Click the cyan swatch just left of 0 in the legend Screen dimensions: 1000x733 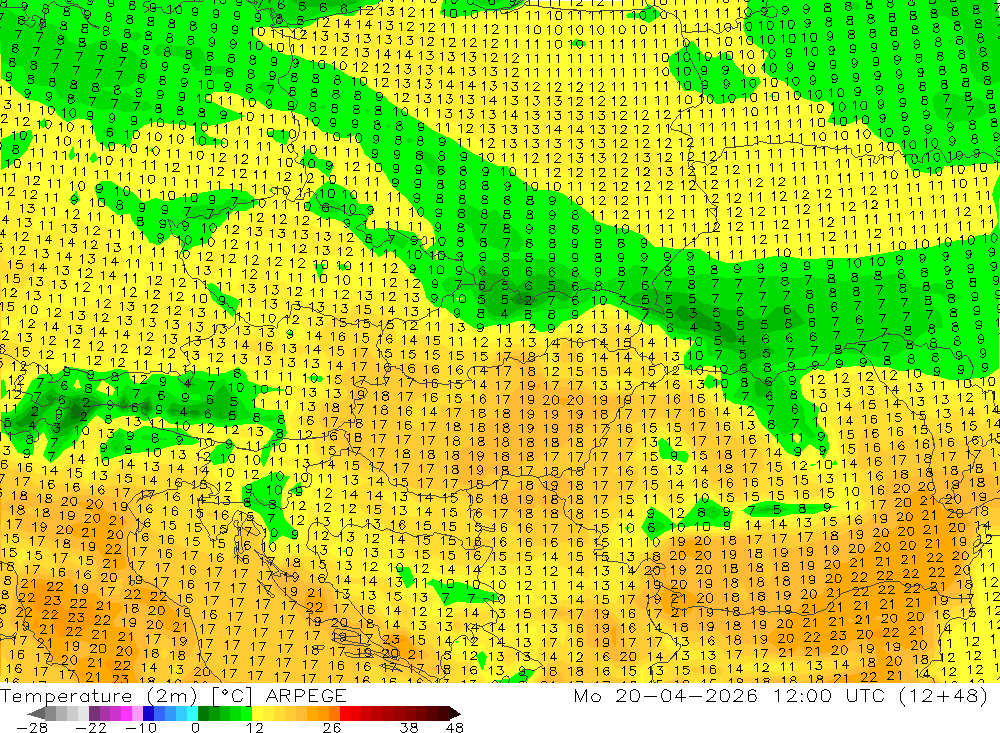pyautogui.click(x=192, y=714)
